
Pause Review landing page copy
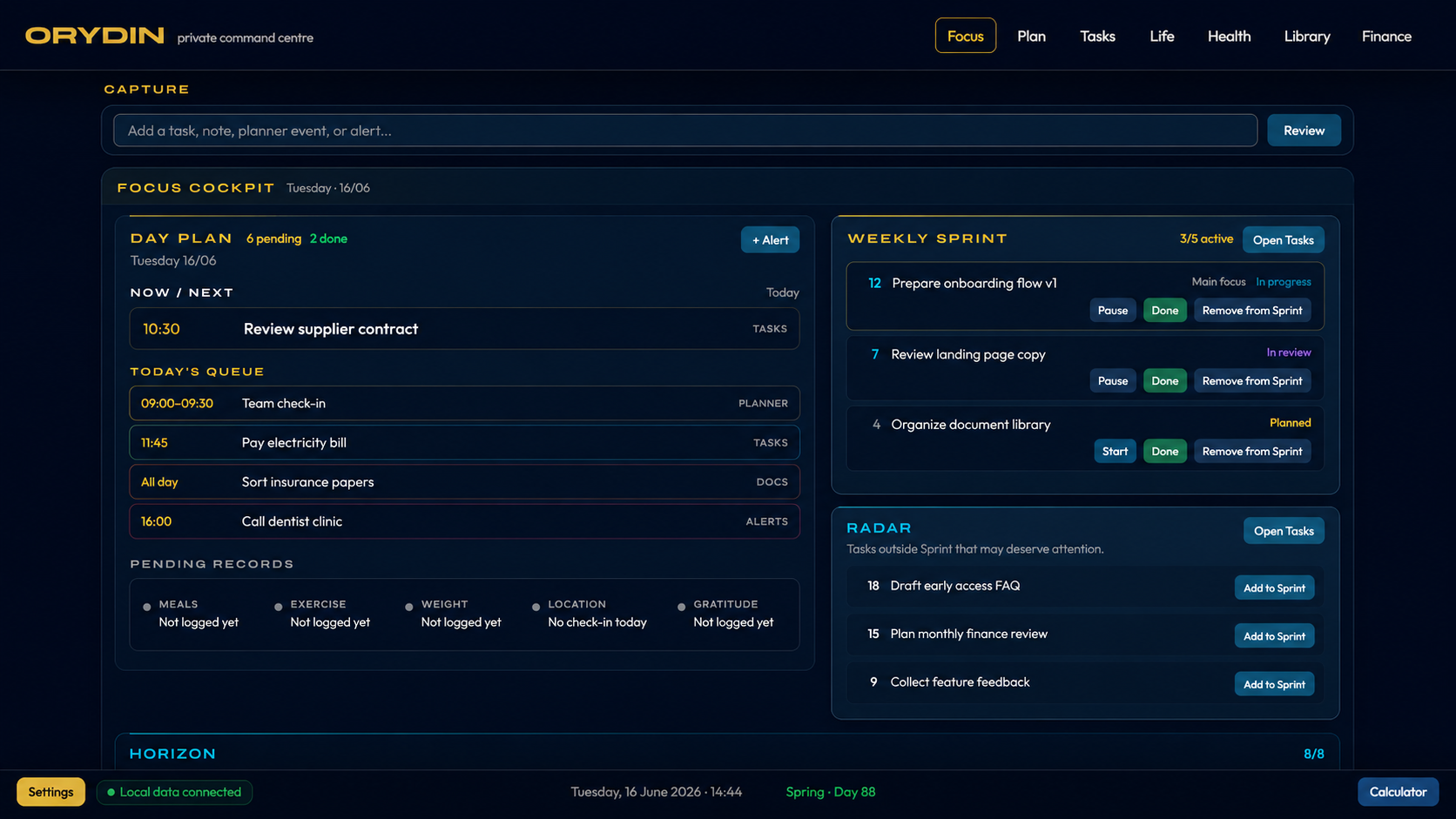pos(1112,381)
